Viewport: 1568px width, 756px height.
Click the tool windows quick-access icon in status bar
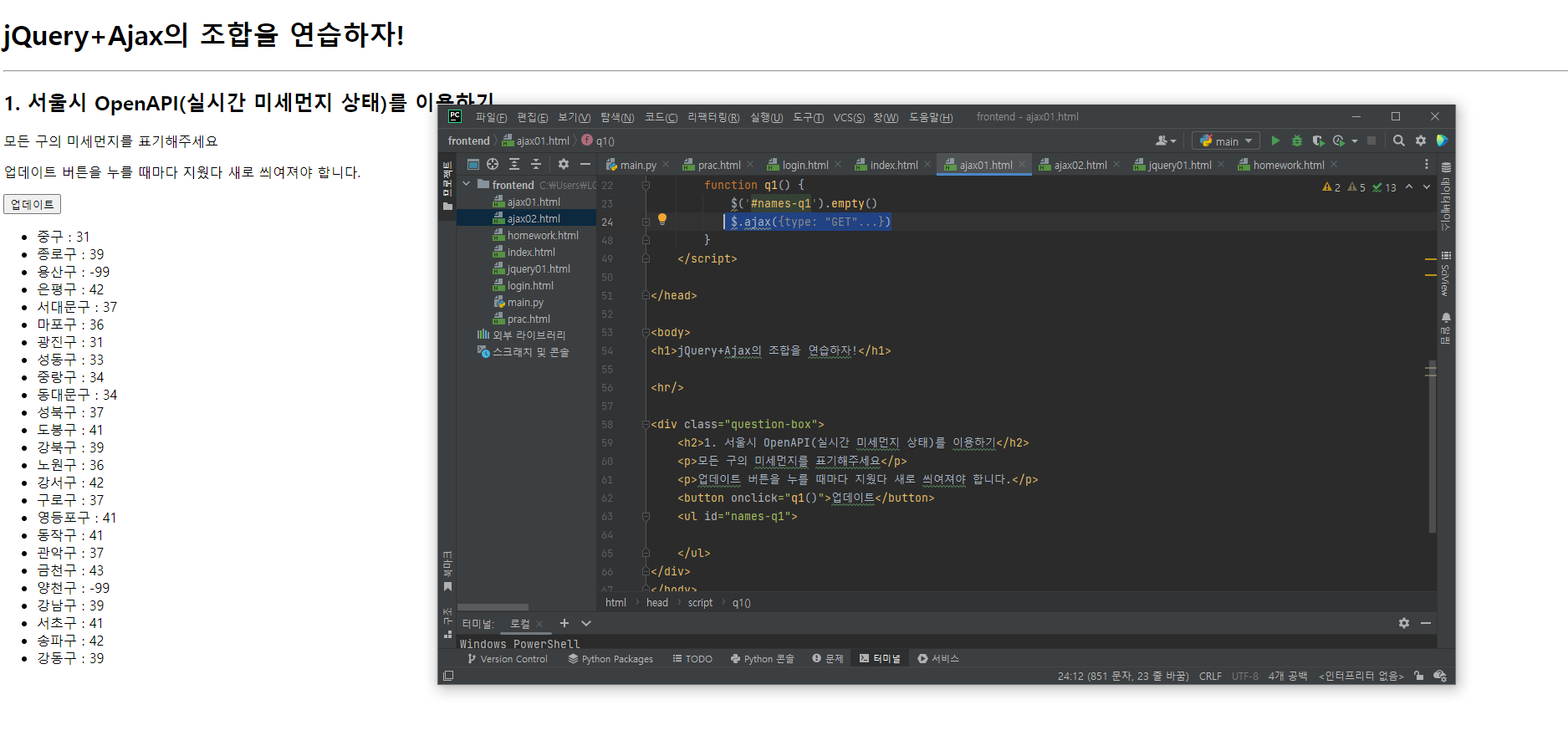[448, 676]
